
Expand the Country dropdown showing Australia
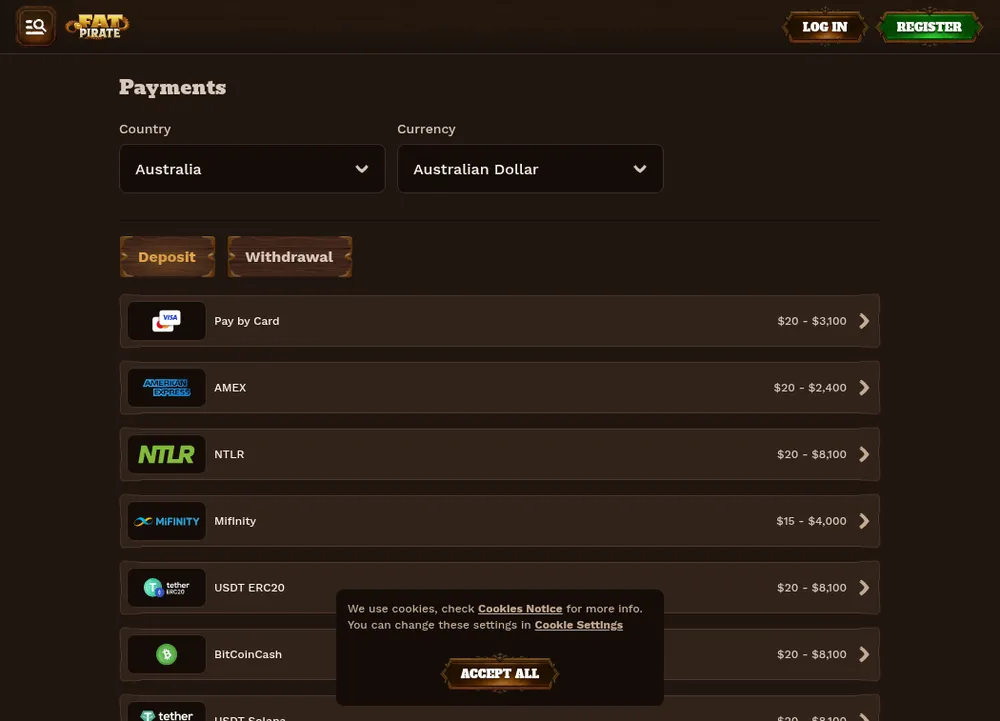tap(252, 169)
